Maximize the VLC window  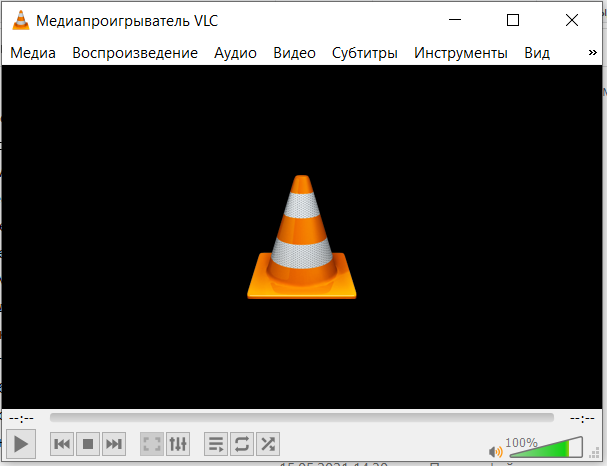tap(513, 20)
